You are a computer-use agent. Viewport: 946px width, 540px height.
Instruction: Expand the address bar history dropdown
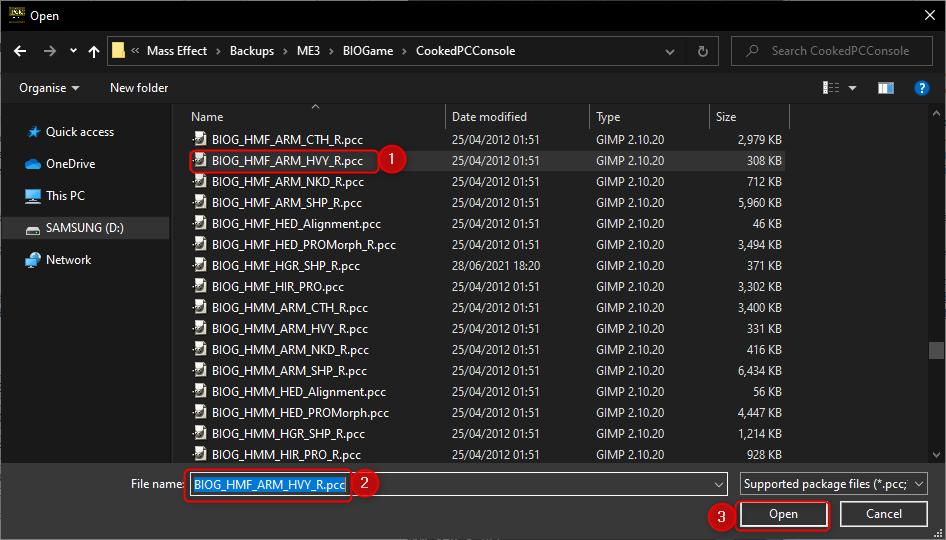[x=670, y=51]
